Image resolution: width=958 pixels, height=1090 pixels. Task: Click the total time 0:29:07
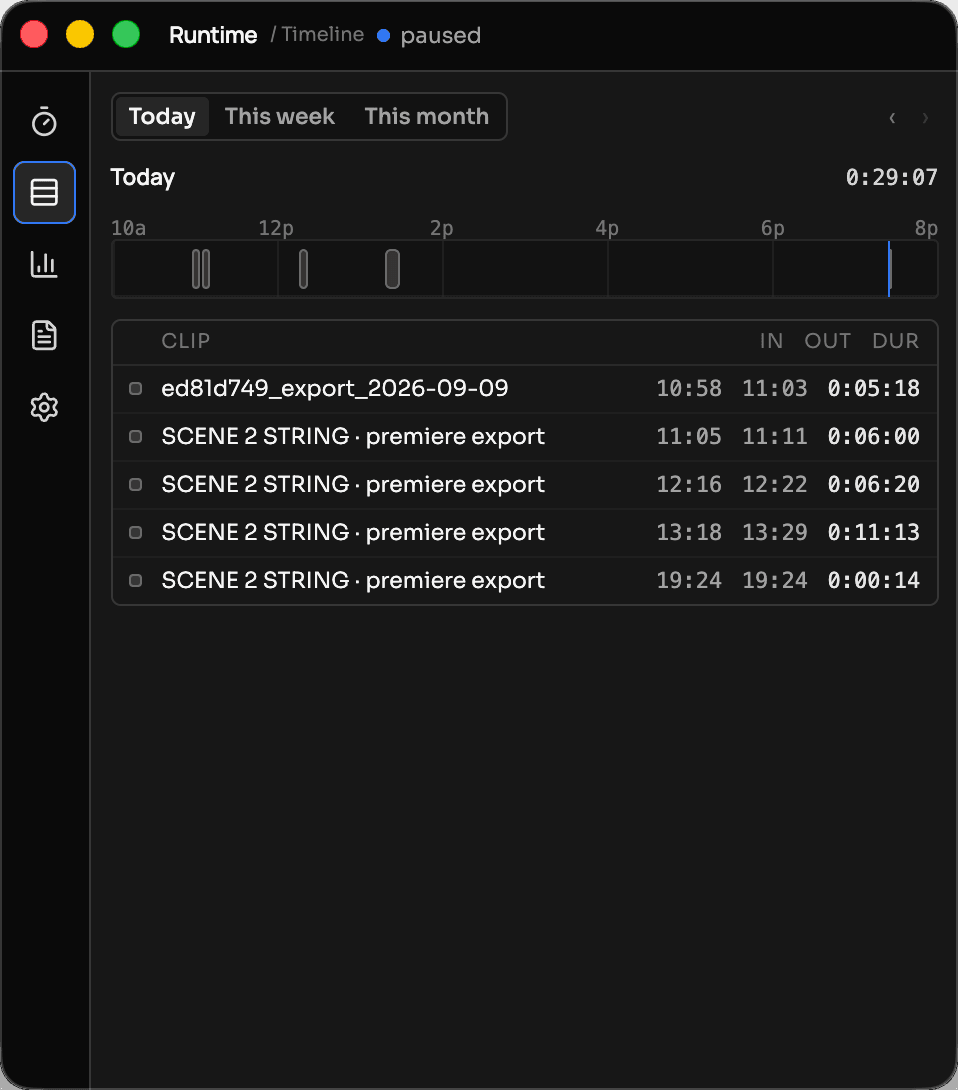tap(891, 177)
